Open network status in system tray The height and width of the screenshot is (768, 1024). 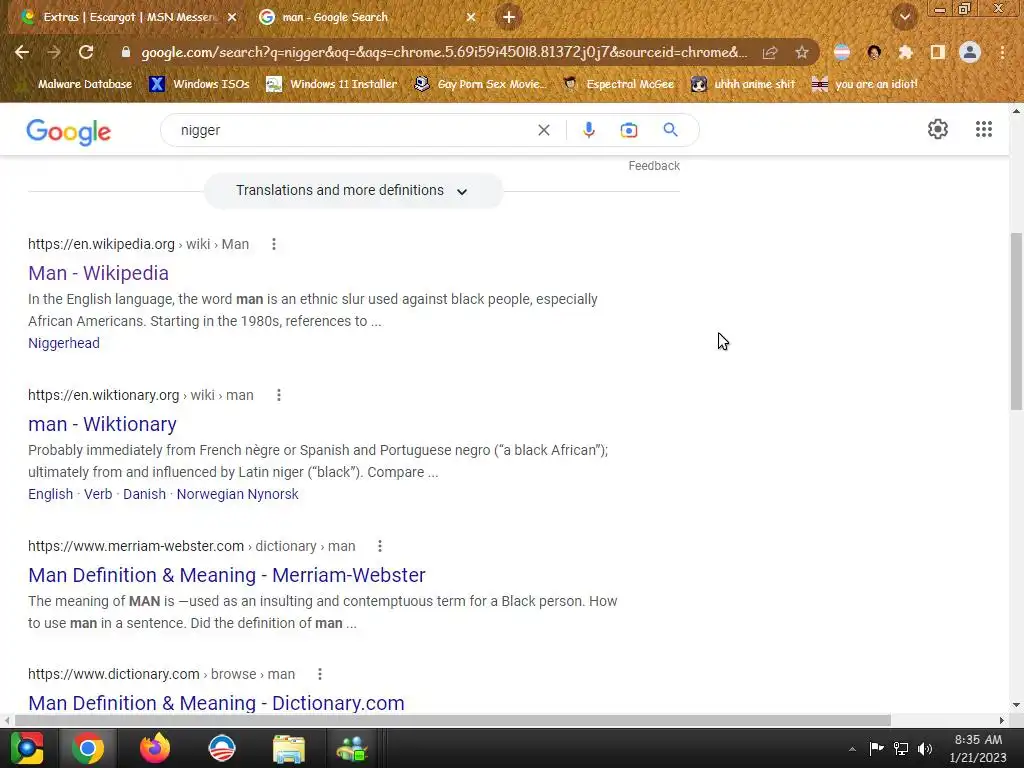(x=901, y=749)
